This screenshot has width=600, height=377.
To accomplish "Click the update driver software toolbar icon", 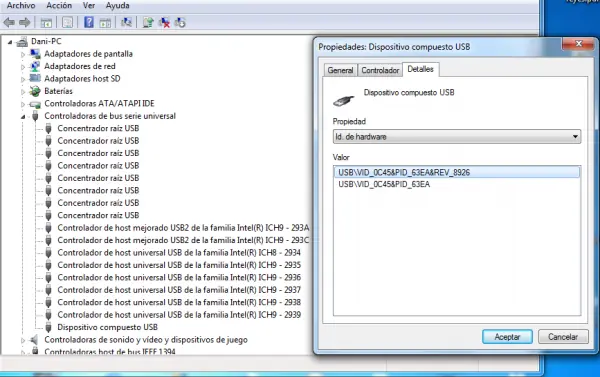I will pyautogui.click(x=148, y=23).
